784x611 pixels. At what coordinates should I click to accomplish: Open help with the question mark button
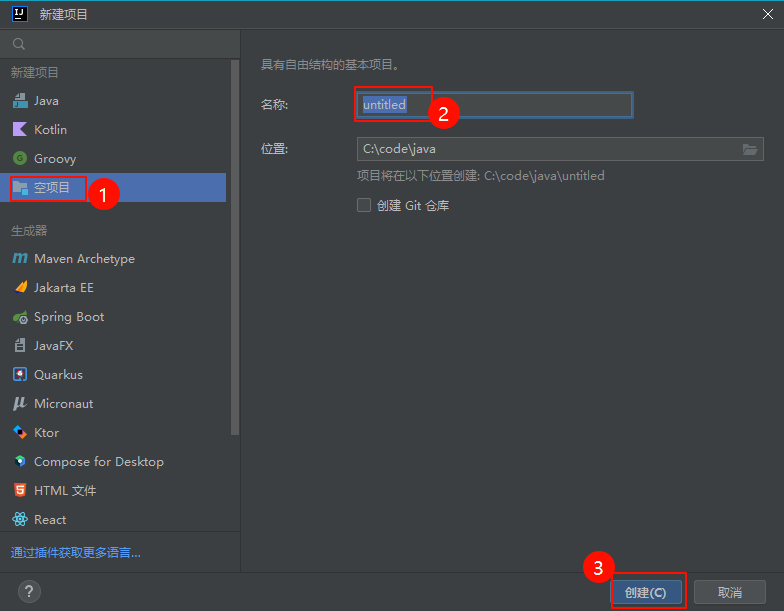[29, 592]
